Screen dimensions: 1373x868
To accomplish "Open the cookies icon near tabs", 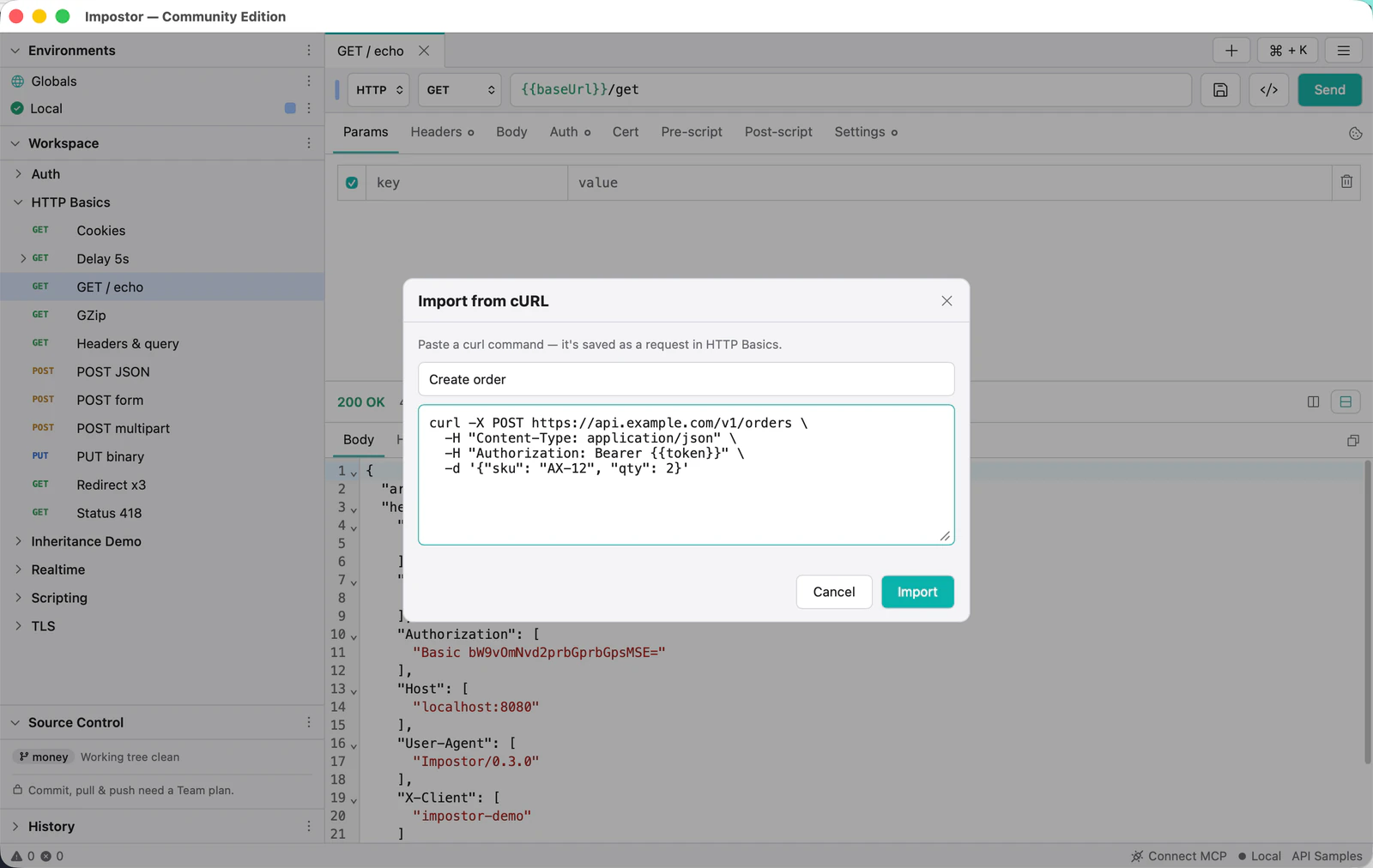I will coord(1355,133).
